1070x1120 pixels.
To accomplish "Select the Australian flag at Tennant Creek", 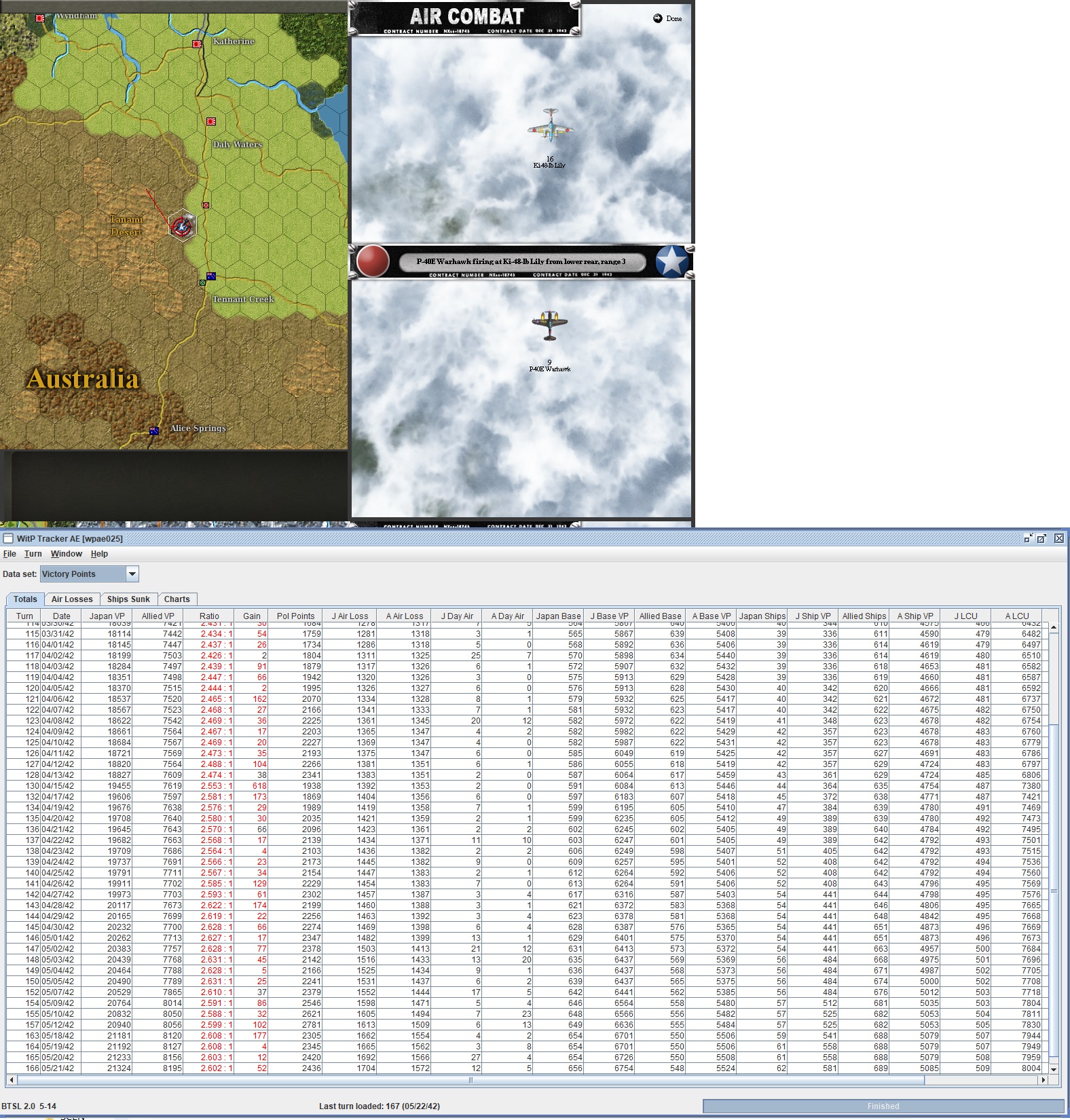I will [211, 276].
